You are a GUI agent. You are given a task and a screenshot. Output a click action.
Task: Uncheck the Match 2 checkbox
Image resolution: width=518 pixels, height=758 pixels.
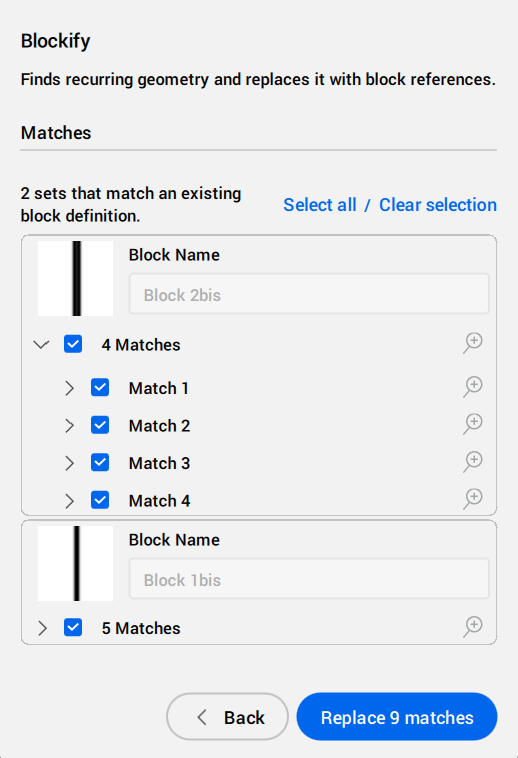pyautogui.click(x=100, y=425)
